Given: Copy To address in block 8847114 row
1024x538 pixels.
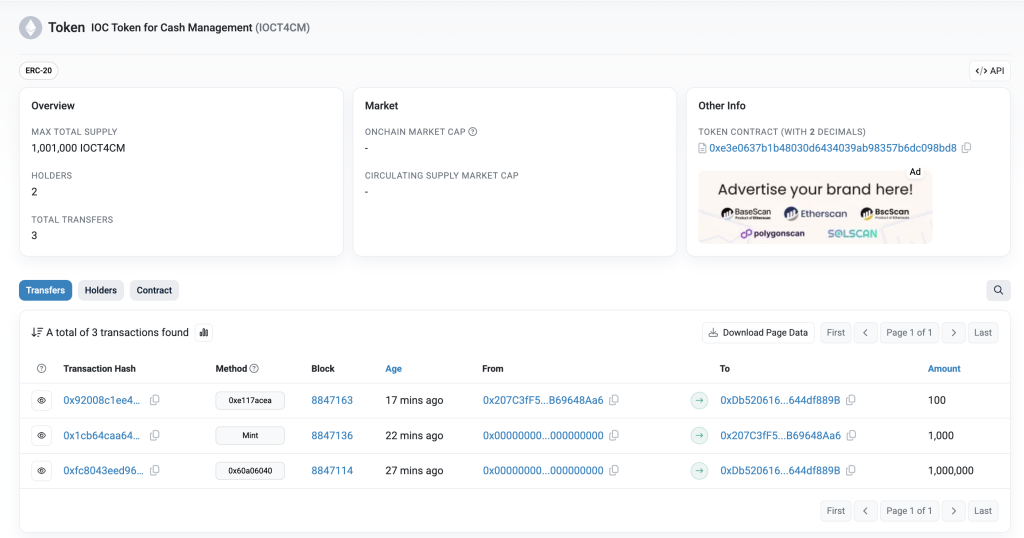Looking at the screenshot, I should click(850, 470).
